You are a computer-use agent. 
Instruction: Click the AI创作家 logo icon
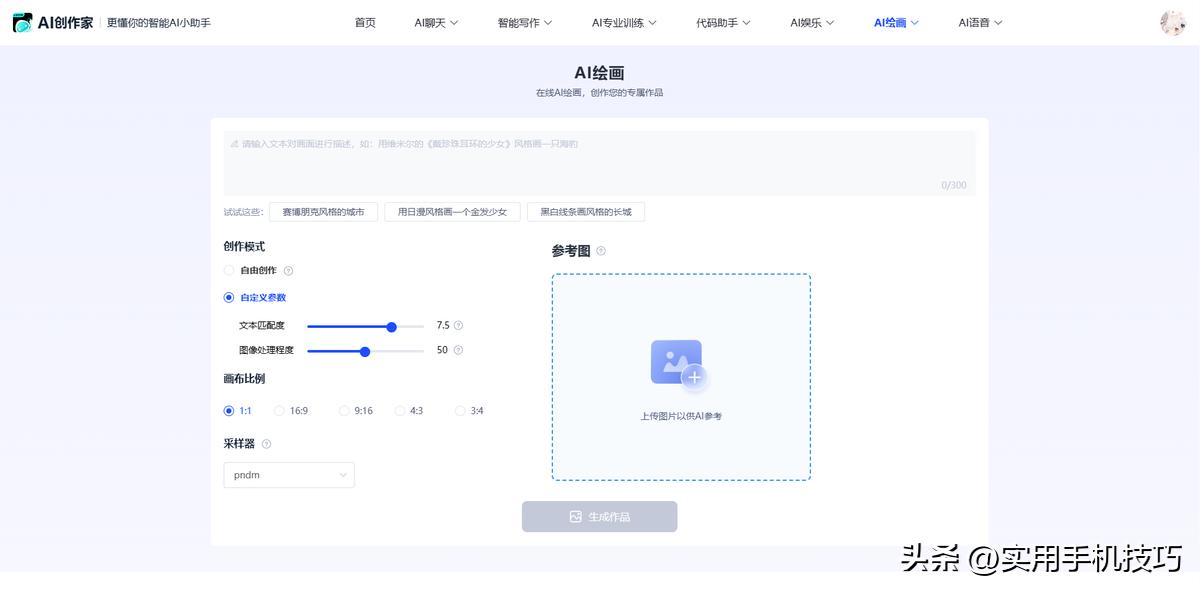click(x=22, y=21)
